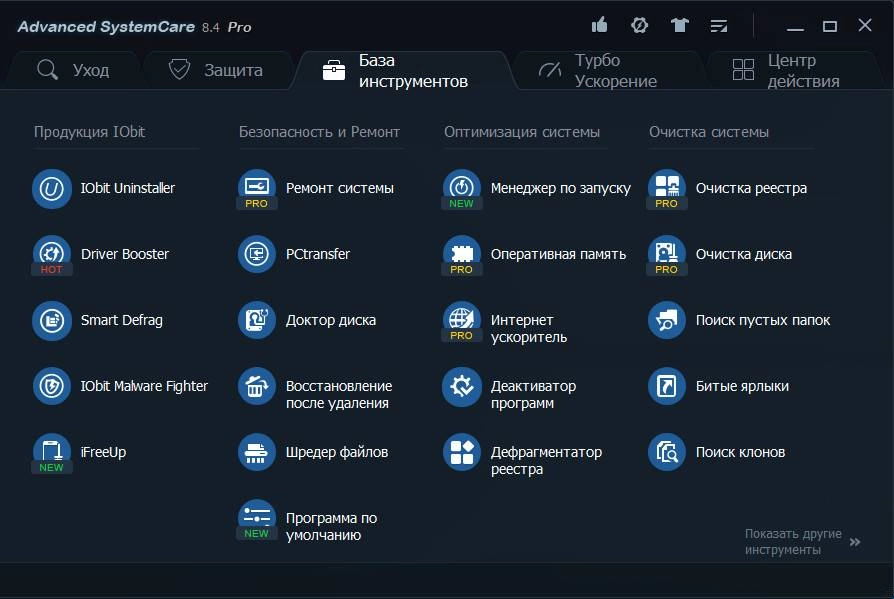Click the Оптимизация системы heading
This screenshot has width=894, height=599.
[x=522, y=132]
